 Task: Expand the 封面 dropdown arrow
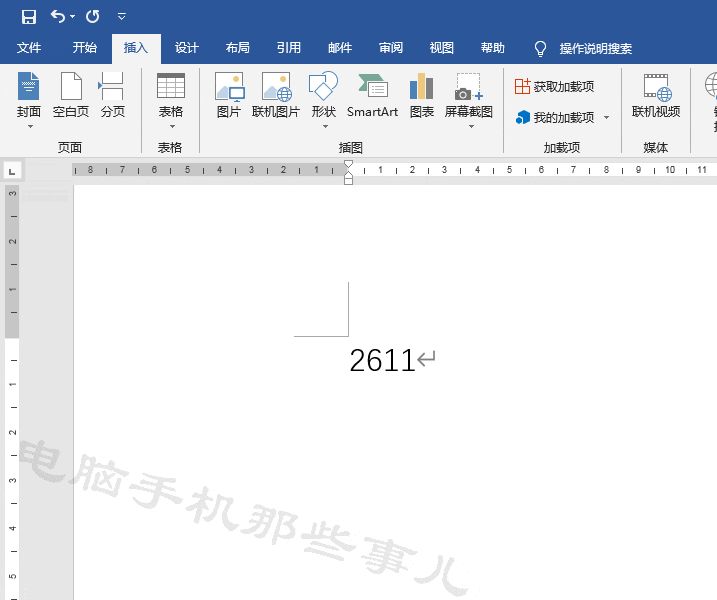30,127
